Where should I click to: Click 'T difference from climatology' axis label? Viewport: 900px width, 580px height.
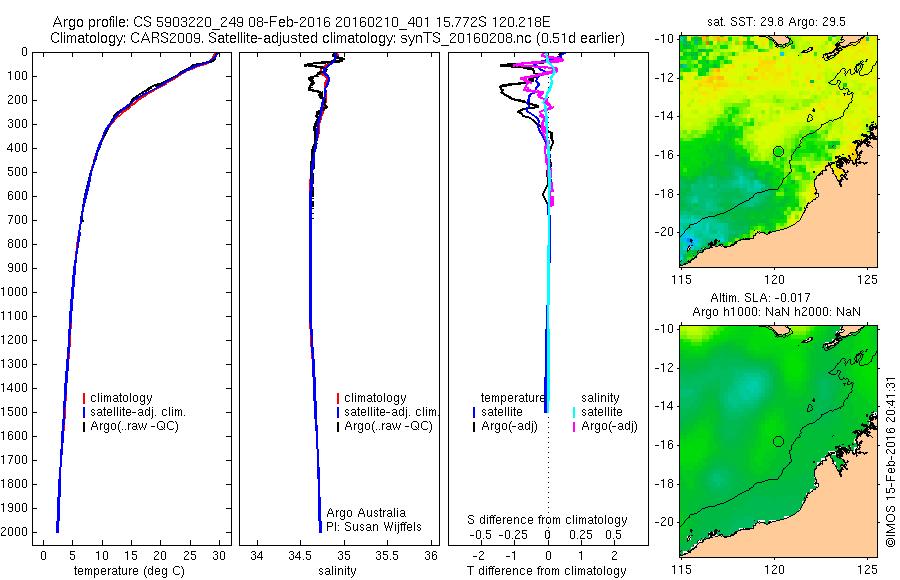(x=546, y=571)
